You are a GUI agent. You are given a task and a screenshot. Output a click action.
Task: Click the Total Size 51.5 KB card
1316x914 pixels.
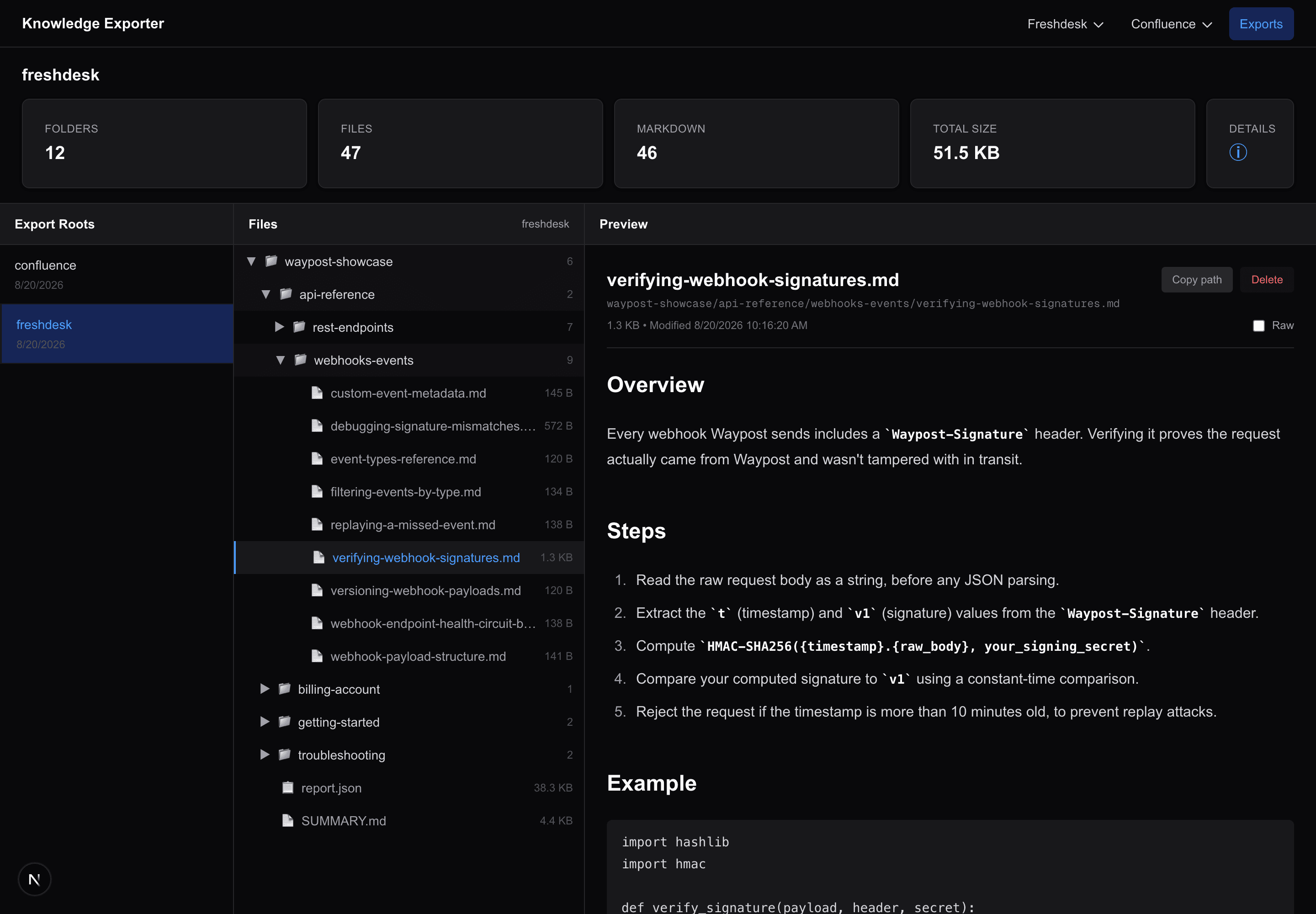click(1052, 143)
